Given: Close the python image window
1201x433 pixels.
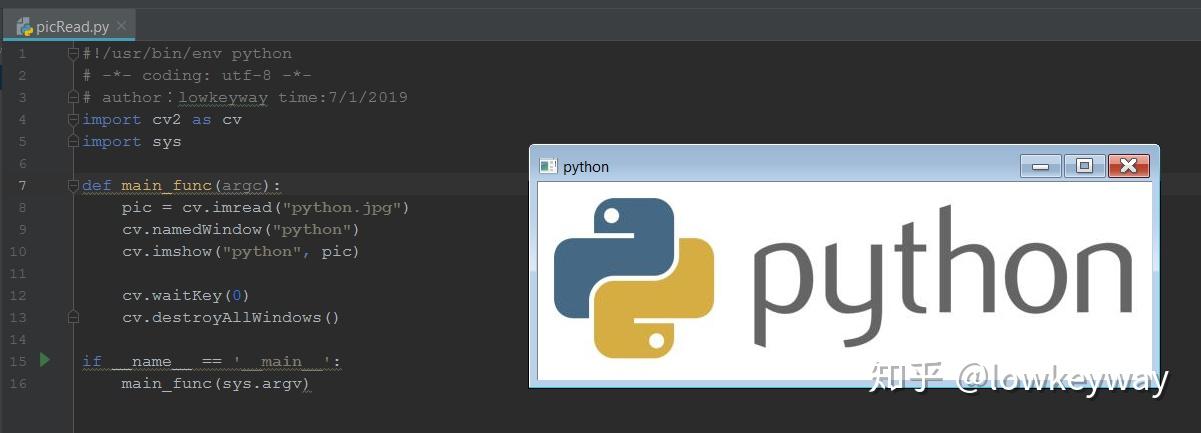Looking at the screenshot, I should point(1129,166).
